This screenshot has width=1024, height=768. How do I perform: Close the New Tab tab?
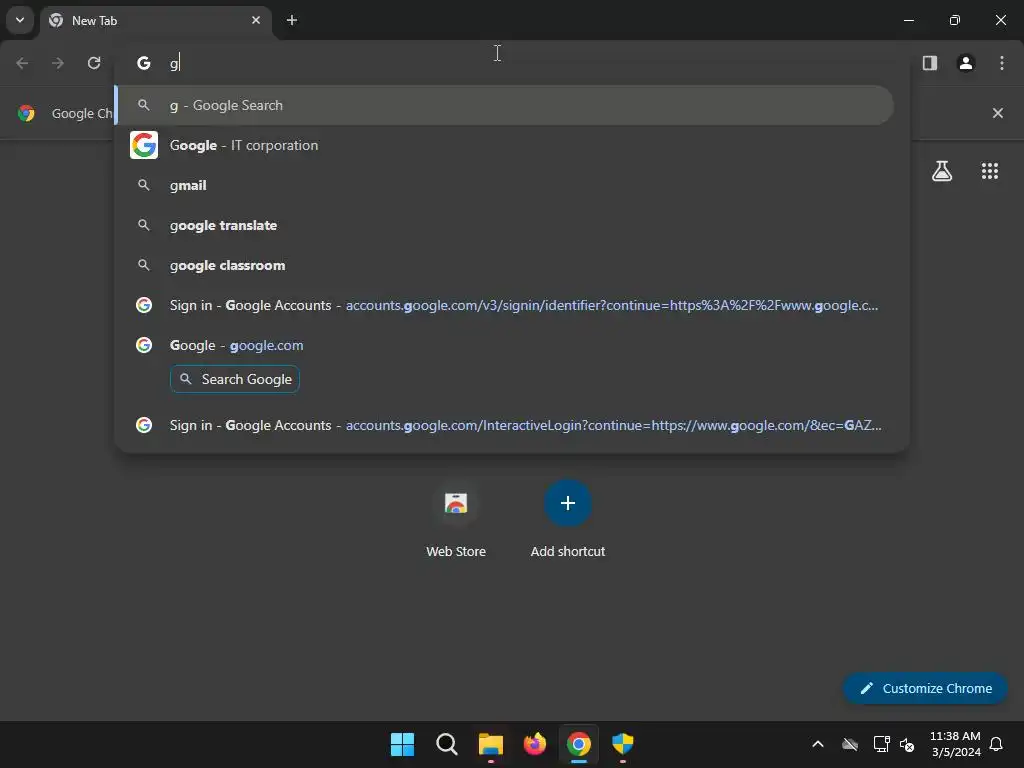click(256, 20)
